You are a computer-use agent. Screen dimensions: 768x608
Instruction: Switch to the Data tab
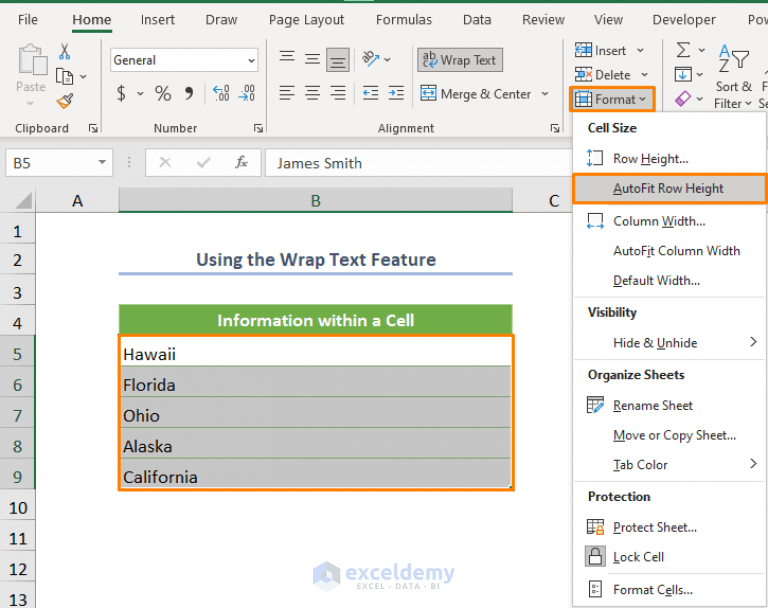477,20
